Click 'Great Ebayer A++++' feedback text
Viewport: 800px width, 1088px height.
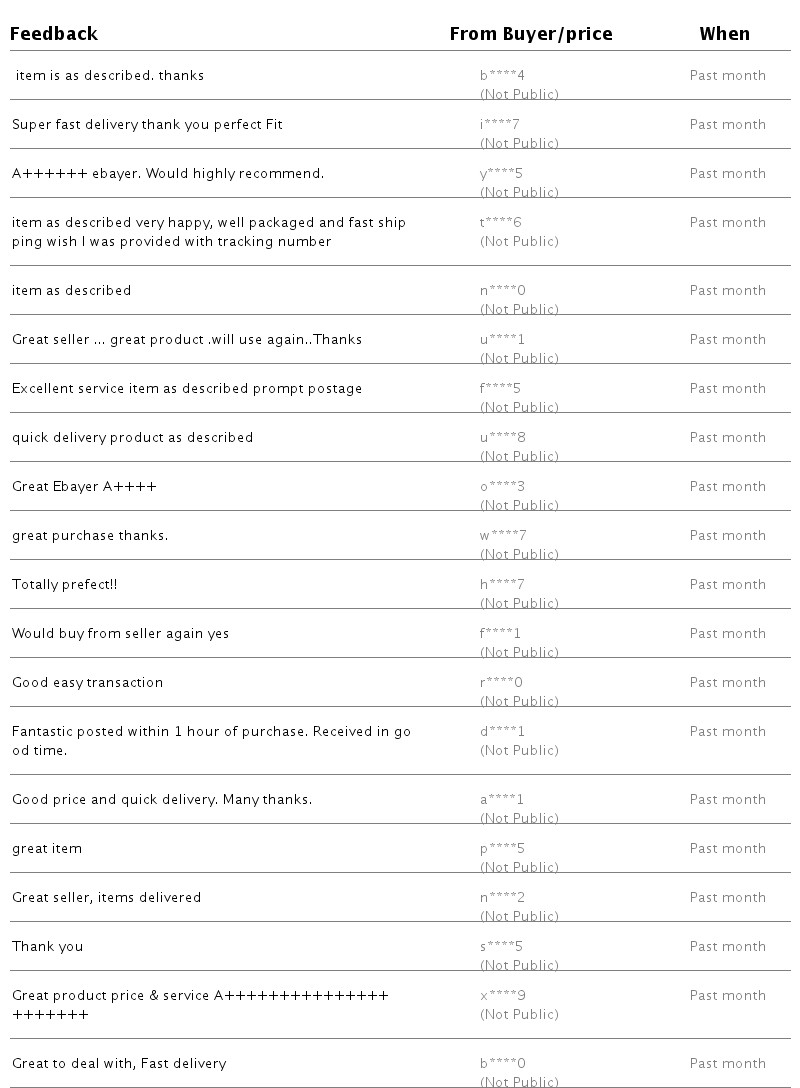[84, 486]
